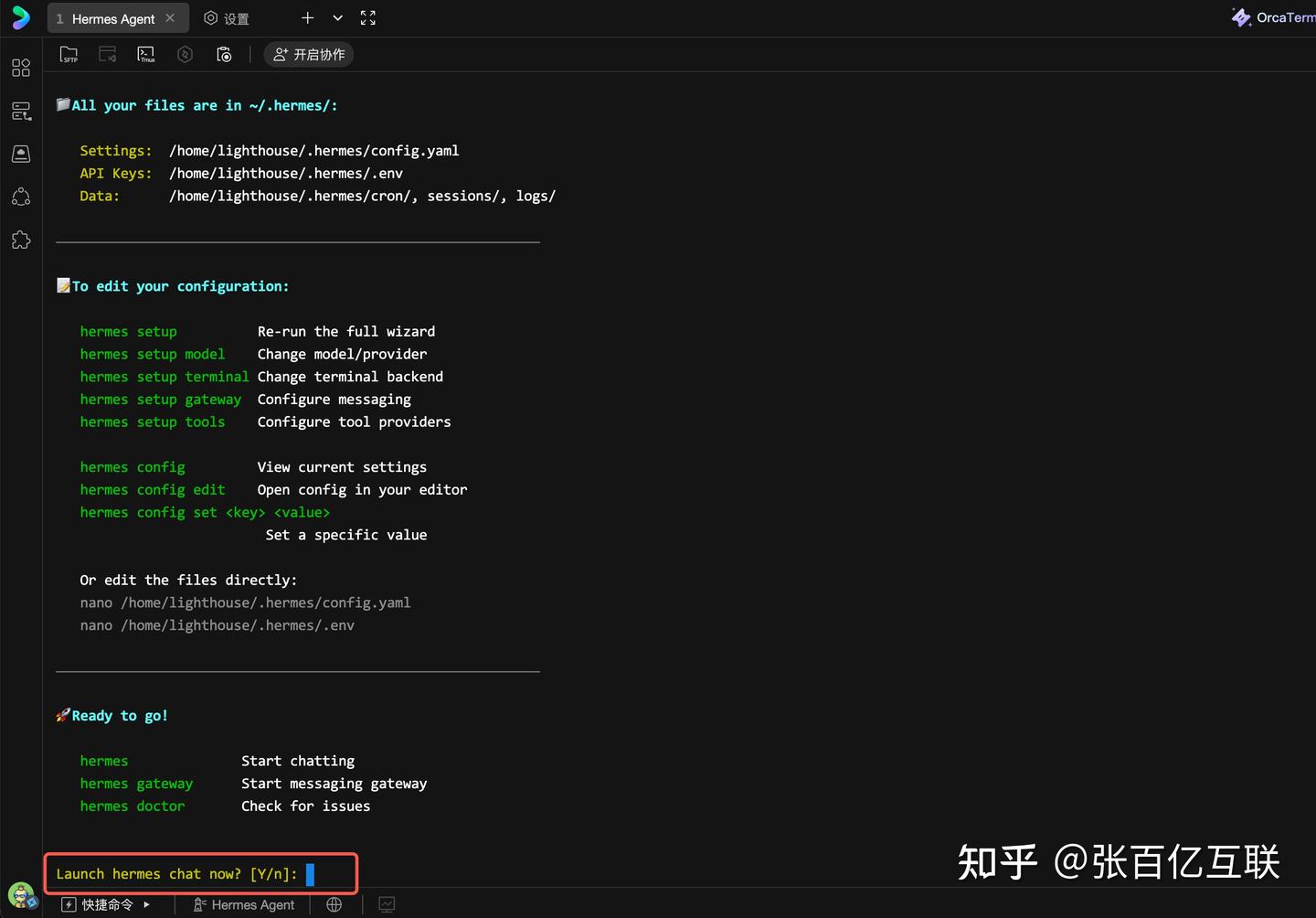
Task: Open the 设置 settings tab
Action: pyautogui.click(x=227, y=18)
